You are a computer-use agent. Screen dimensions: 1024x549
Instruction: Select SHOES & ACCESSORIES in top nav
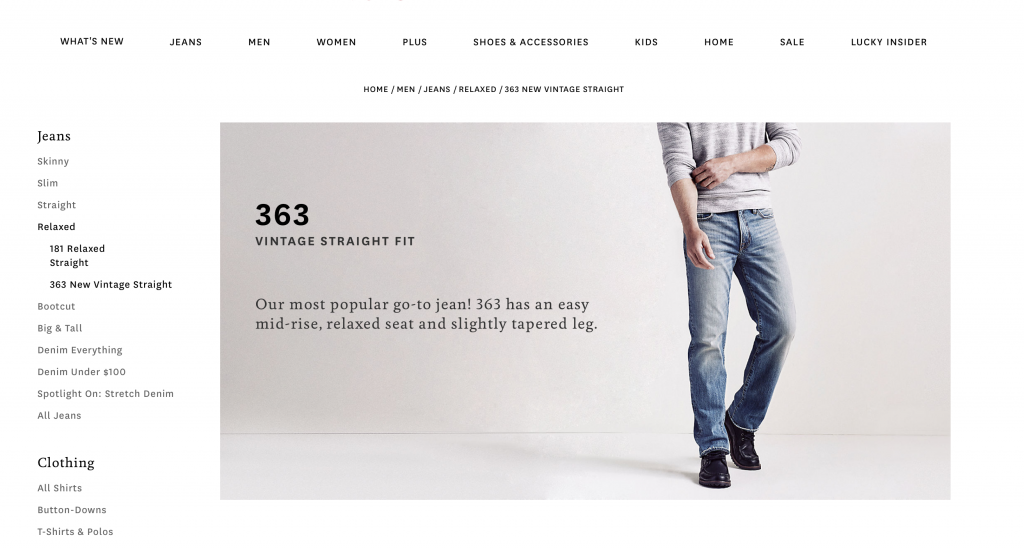531,42
